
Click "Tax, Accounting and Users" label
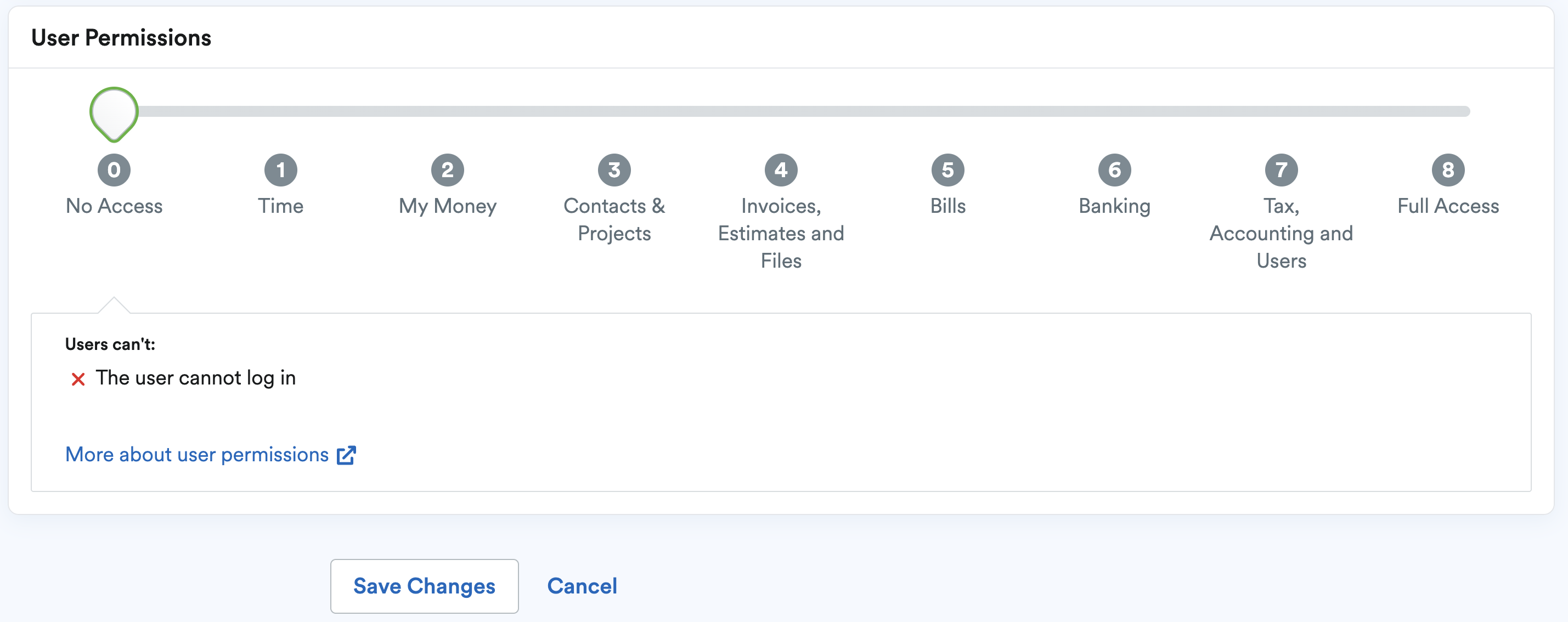[x=1281, y=233]
